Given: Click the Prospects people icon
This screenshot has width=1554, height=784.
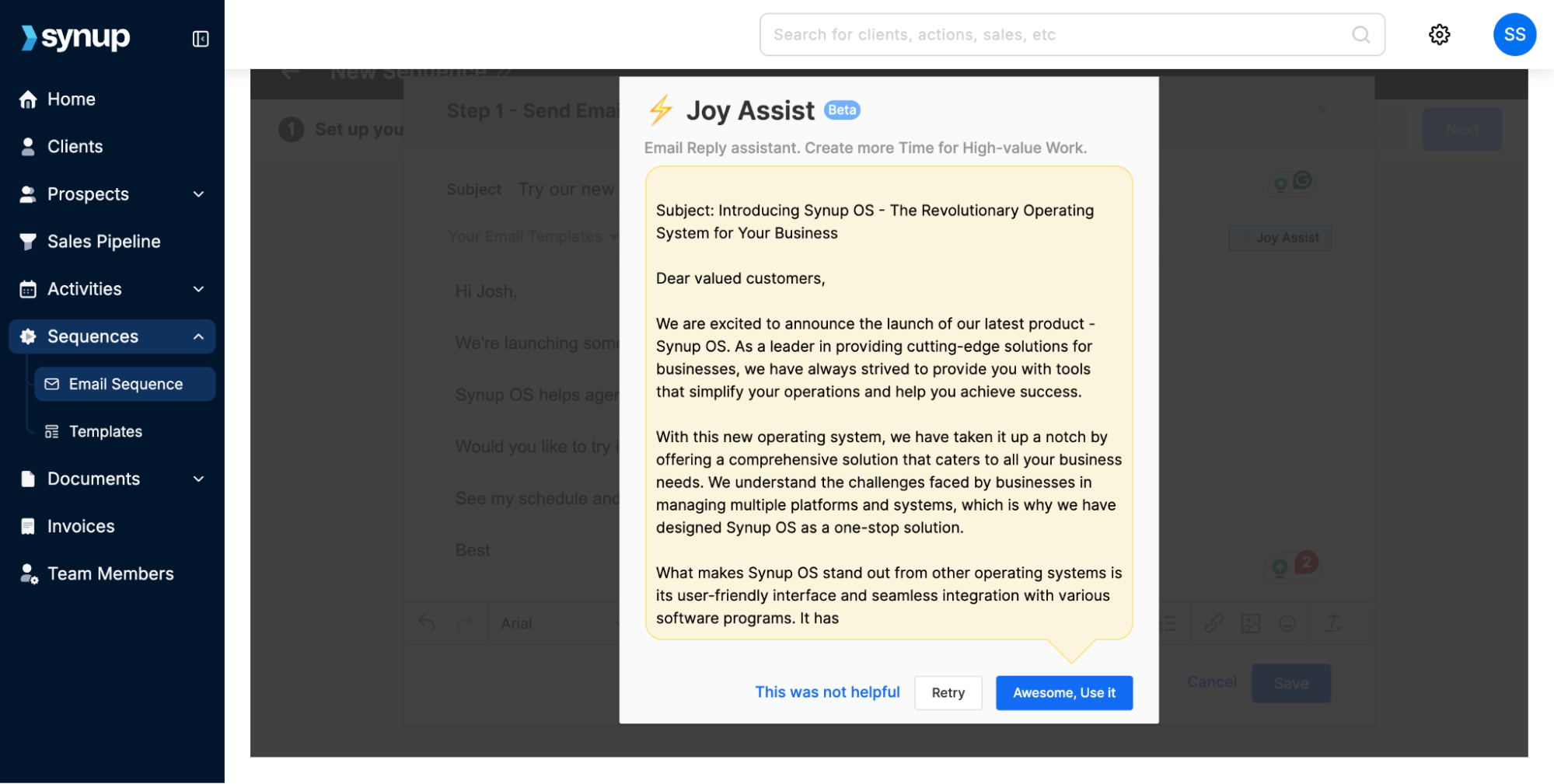Looking at the screenshot, I should (x=28, y=194).
